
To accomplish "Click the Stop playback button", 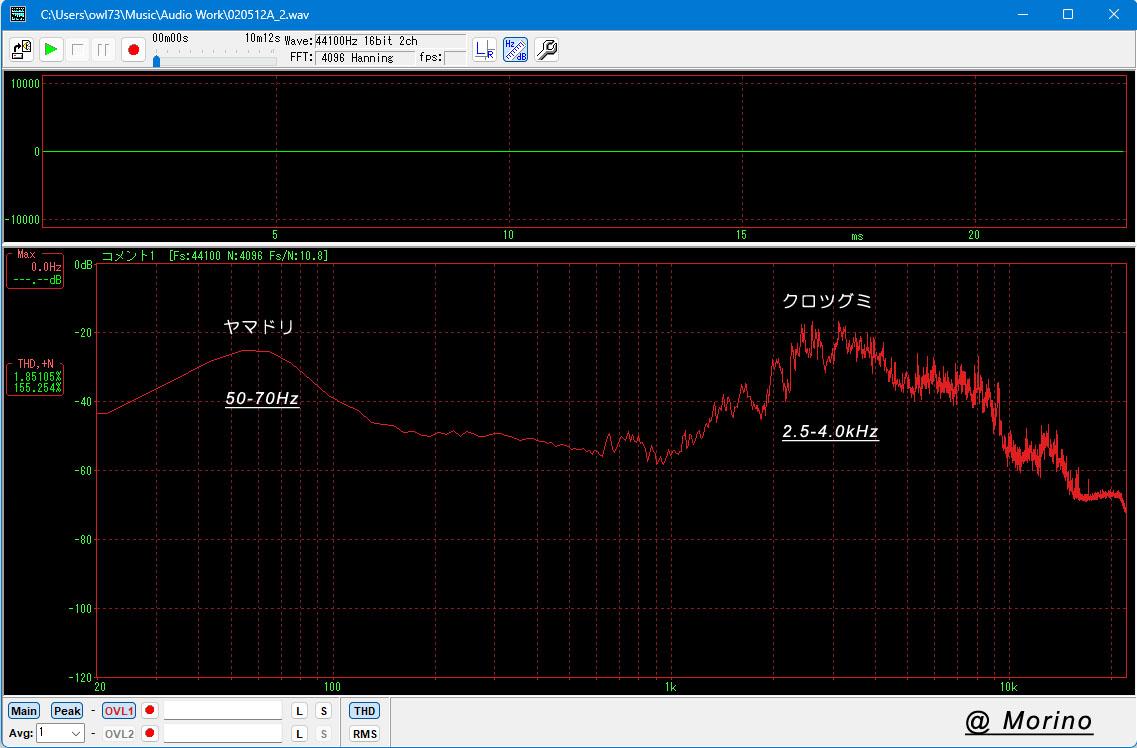I will click(78, 49).
